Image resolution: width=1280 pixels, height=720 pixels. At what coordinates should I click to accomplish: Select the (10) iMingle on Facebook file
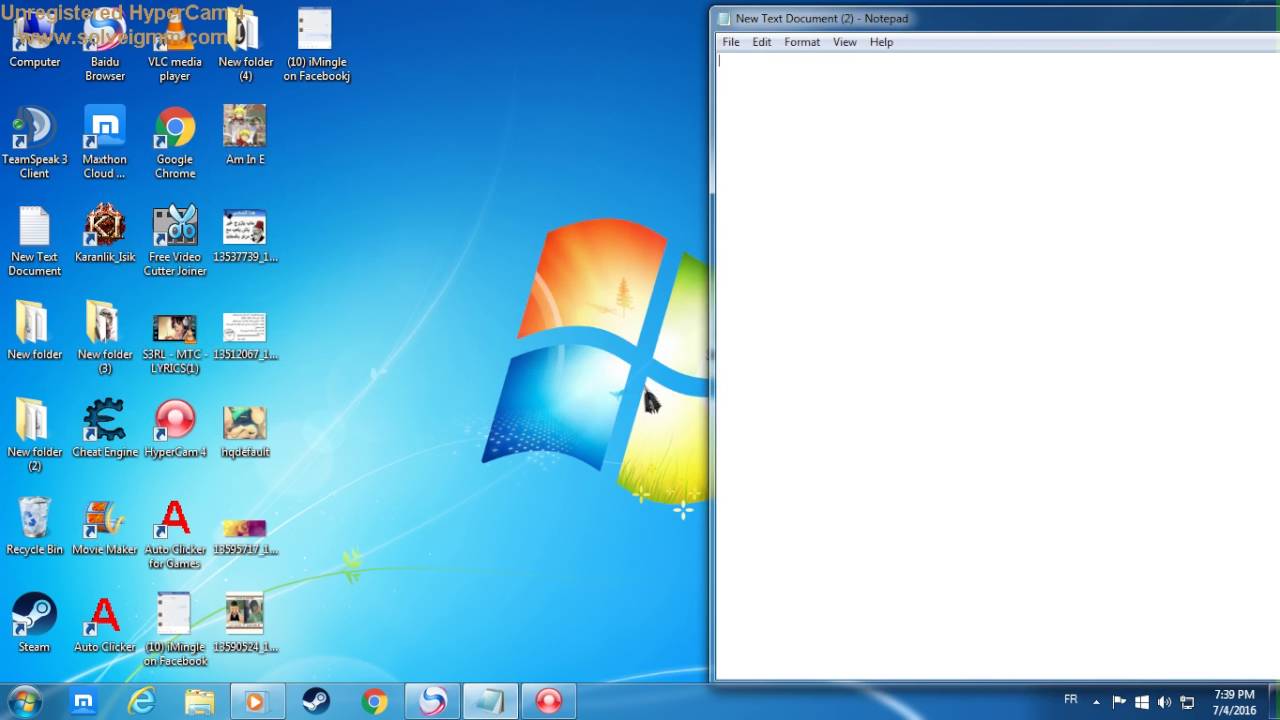175,630
